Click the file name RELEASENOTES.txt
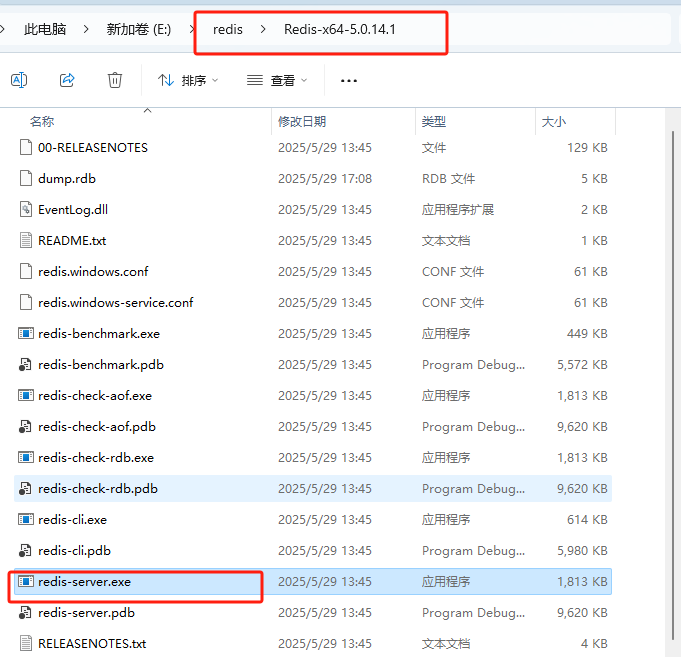 [92, 644]
